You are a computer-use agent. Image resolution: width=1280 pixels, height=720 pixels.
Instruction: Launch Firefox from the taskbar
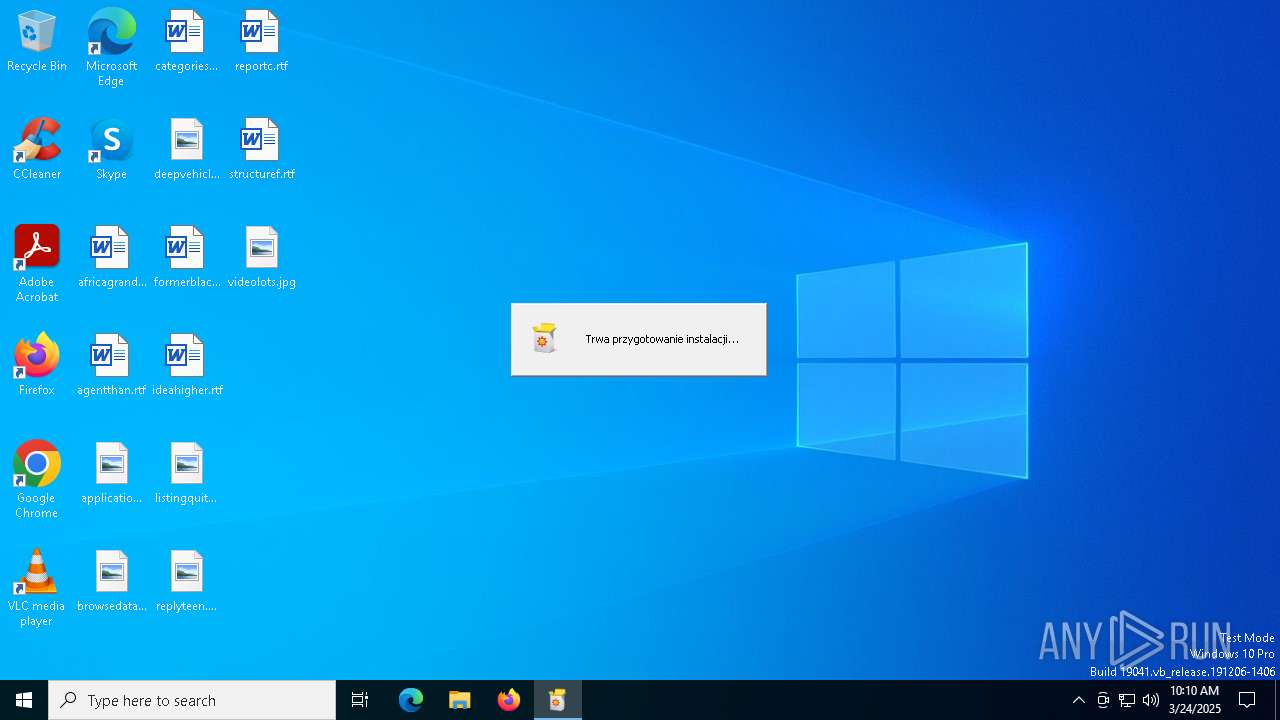point(508,700)
